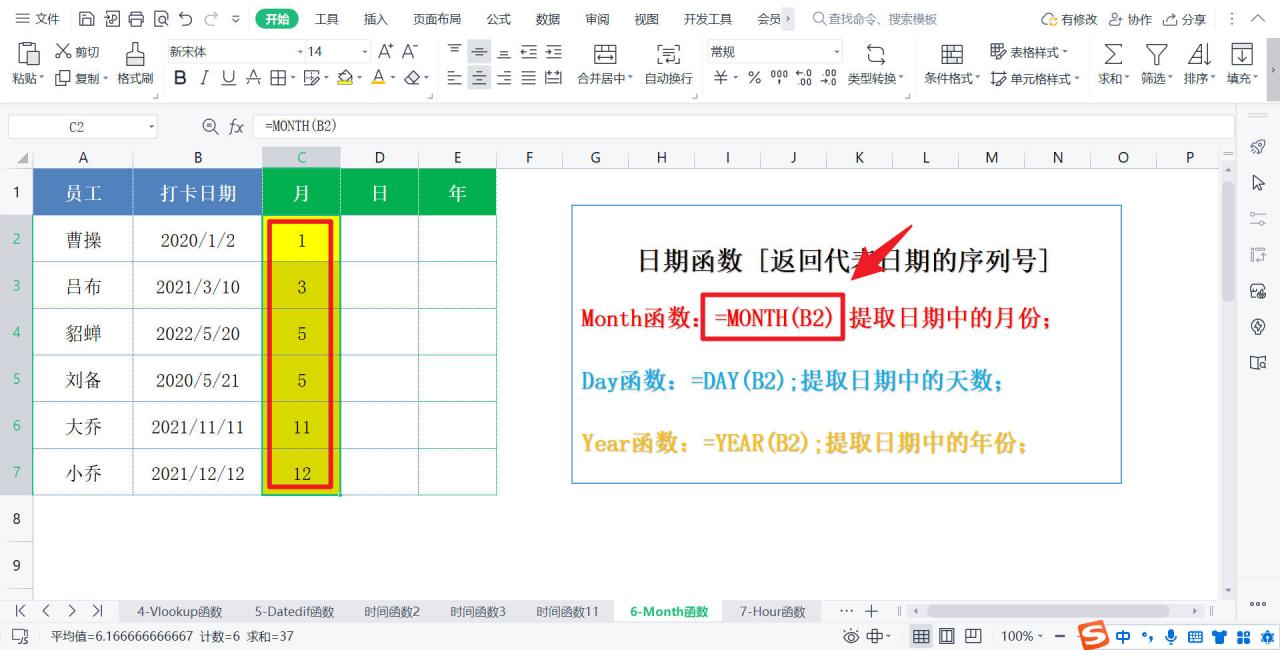Viewport: 1280px width, 650px height.
Task: Click the Wrap Text (自动换行) icon
Action: coord(668,65)
